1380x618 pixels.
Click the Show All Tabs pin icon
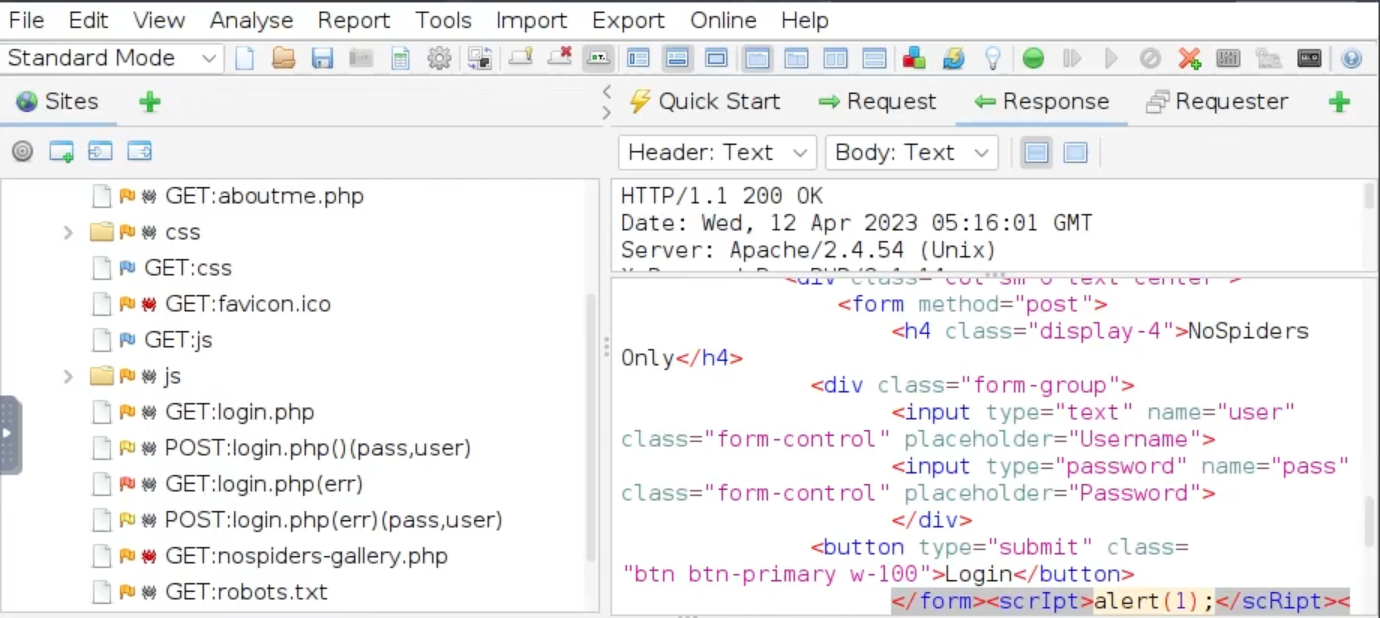[x=520, y=58]
